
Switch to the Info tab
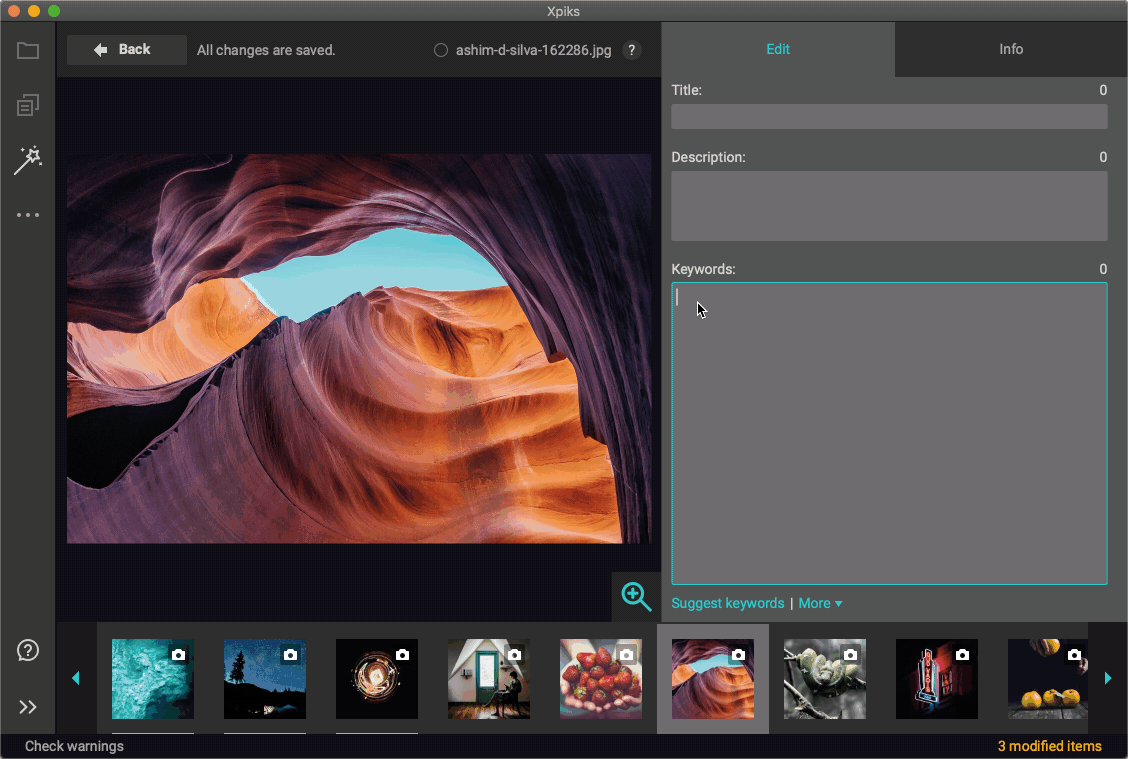click(x=1011, y=49)
